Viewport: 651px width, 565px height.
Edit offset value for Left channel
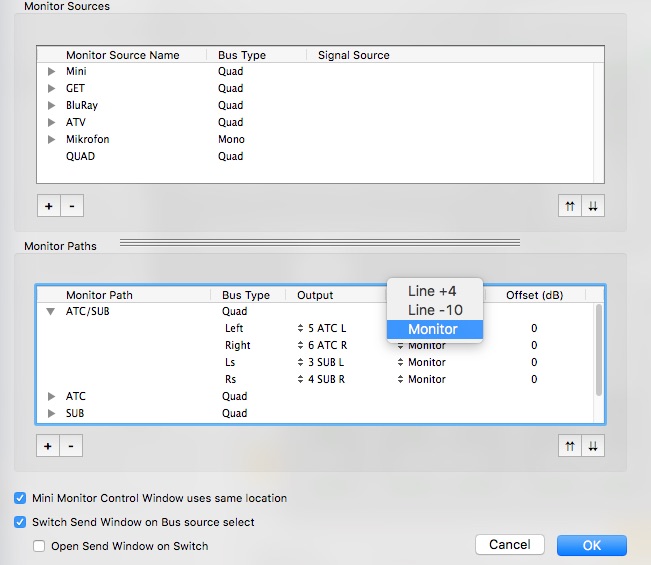(534, 328)
